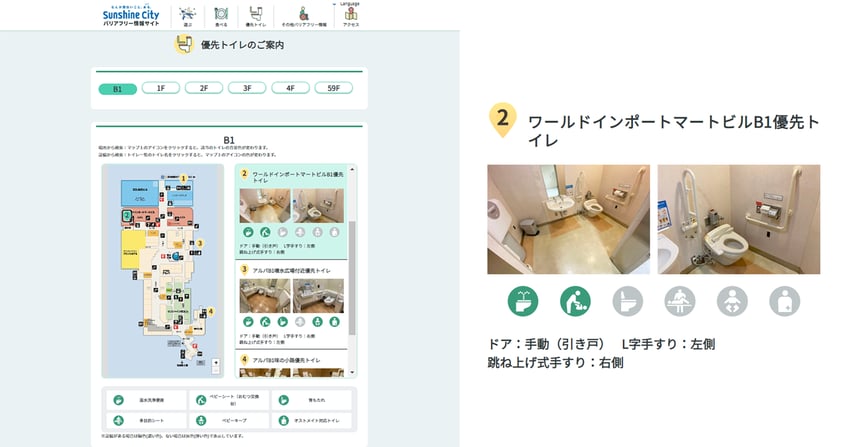
Task: Click washlet icon in toilet 3 card
Action: [x=248, y=322]
